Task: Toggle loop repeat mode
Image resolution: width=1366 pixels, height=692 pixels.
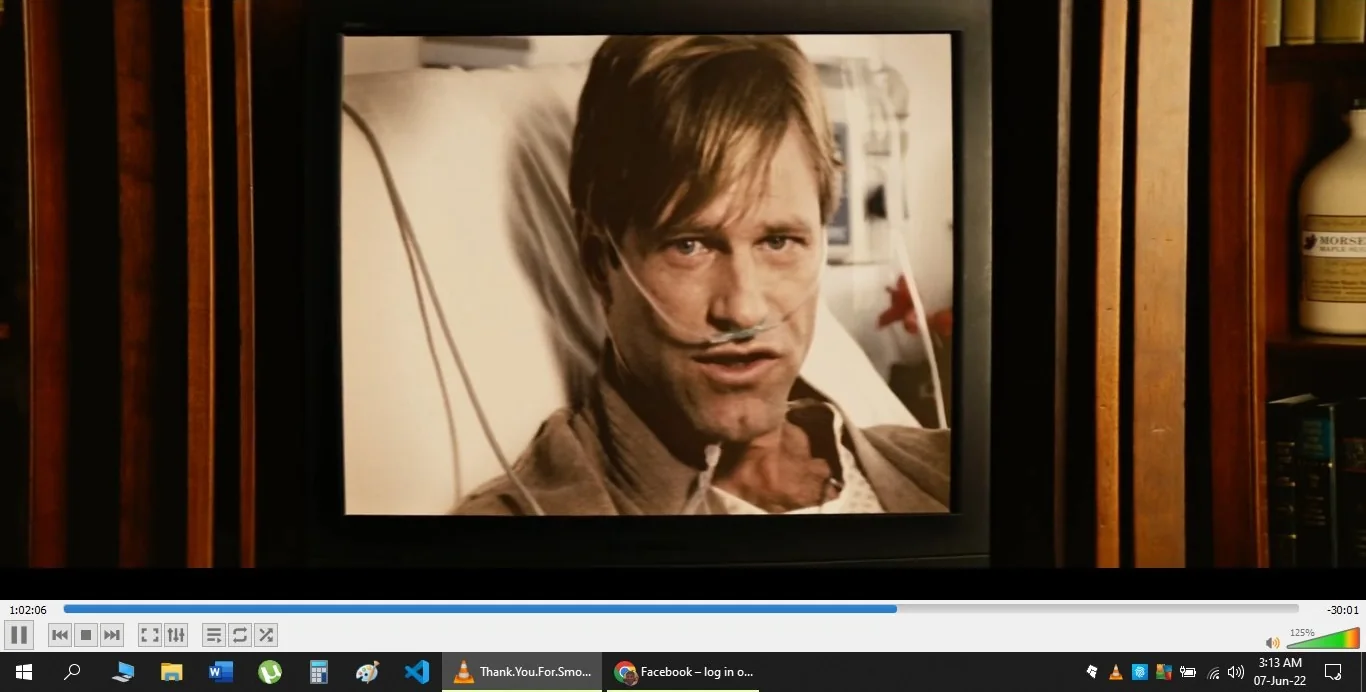Action: tap(240, 635)
